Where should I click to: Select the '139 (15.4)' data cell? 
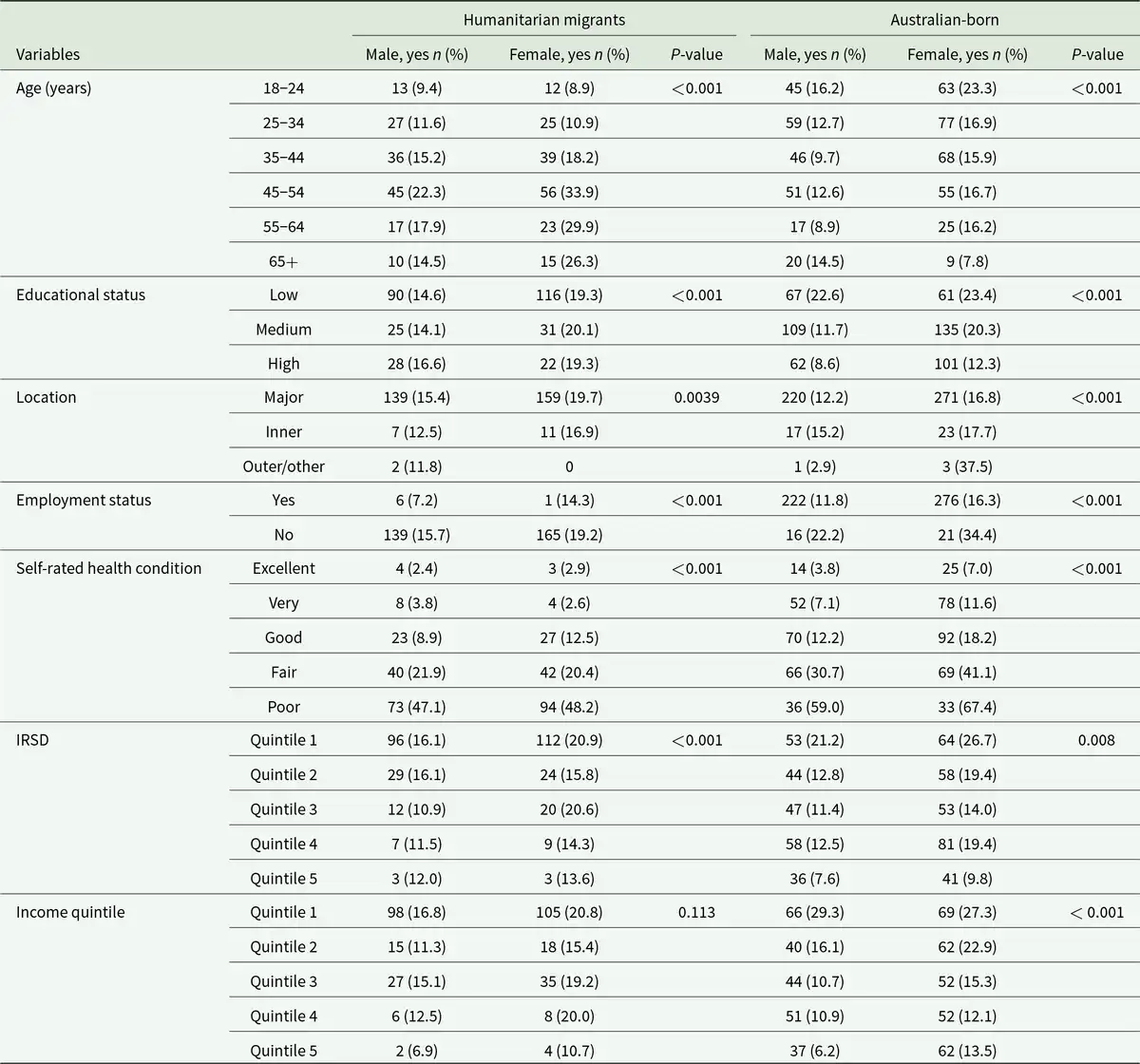point(416,397)
